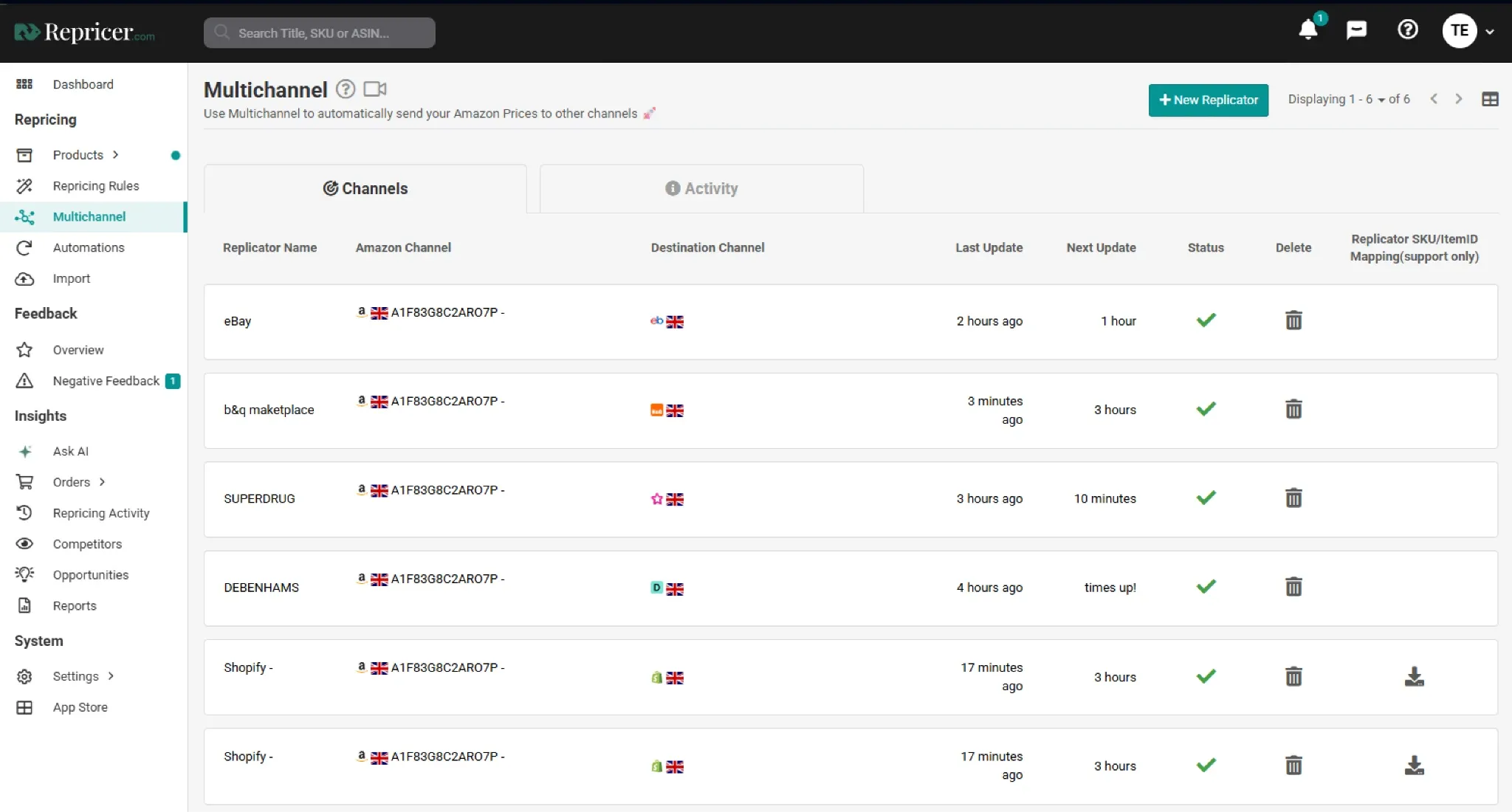Click the Import cloud upload icon

pos(24,278)
